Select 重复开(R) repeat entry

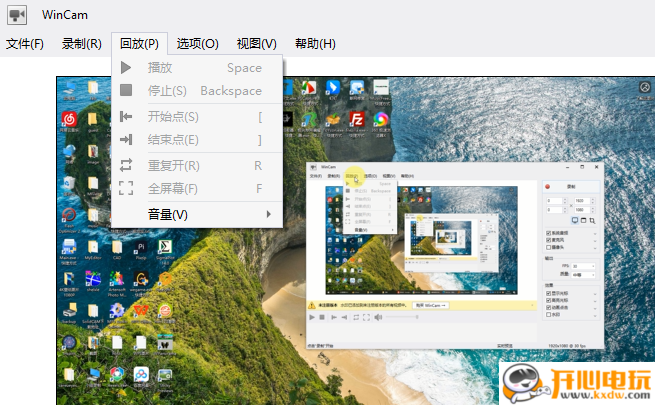[197, 166]
